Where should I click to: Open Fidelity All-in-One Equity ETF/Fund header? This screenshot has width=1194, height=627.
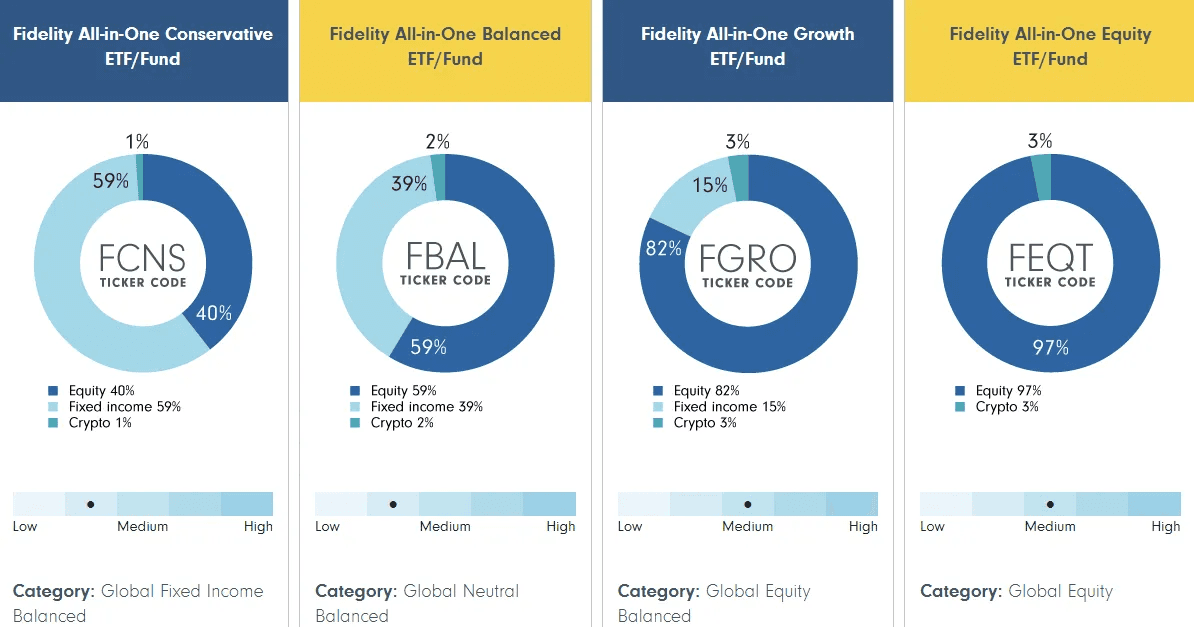coord(1050,46)
